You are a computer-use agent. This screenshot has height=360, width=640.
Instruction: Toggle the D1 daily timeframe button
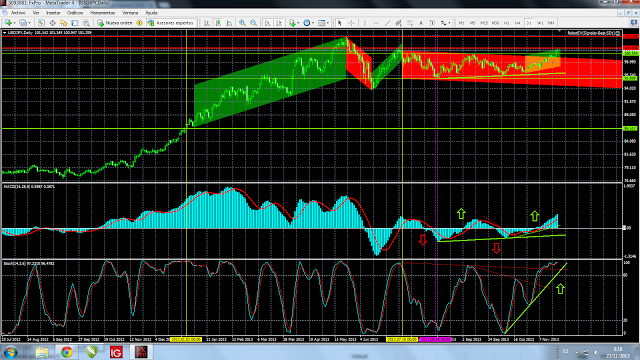529,23
